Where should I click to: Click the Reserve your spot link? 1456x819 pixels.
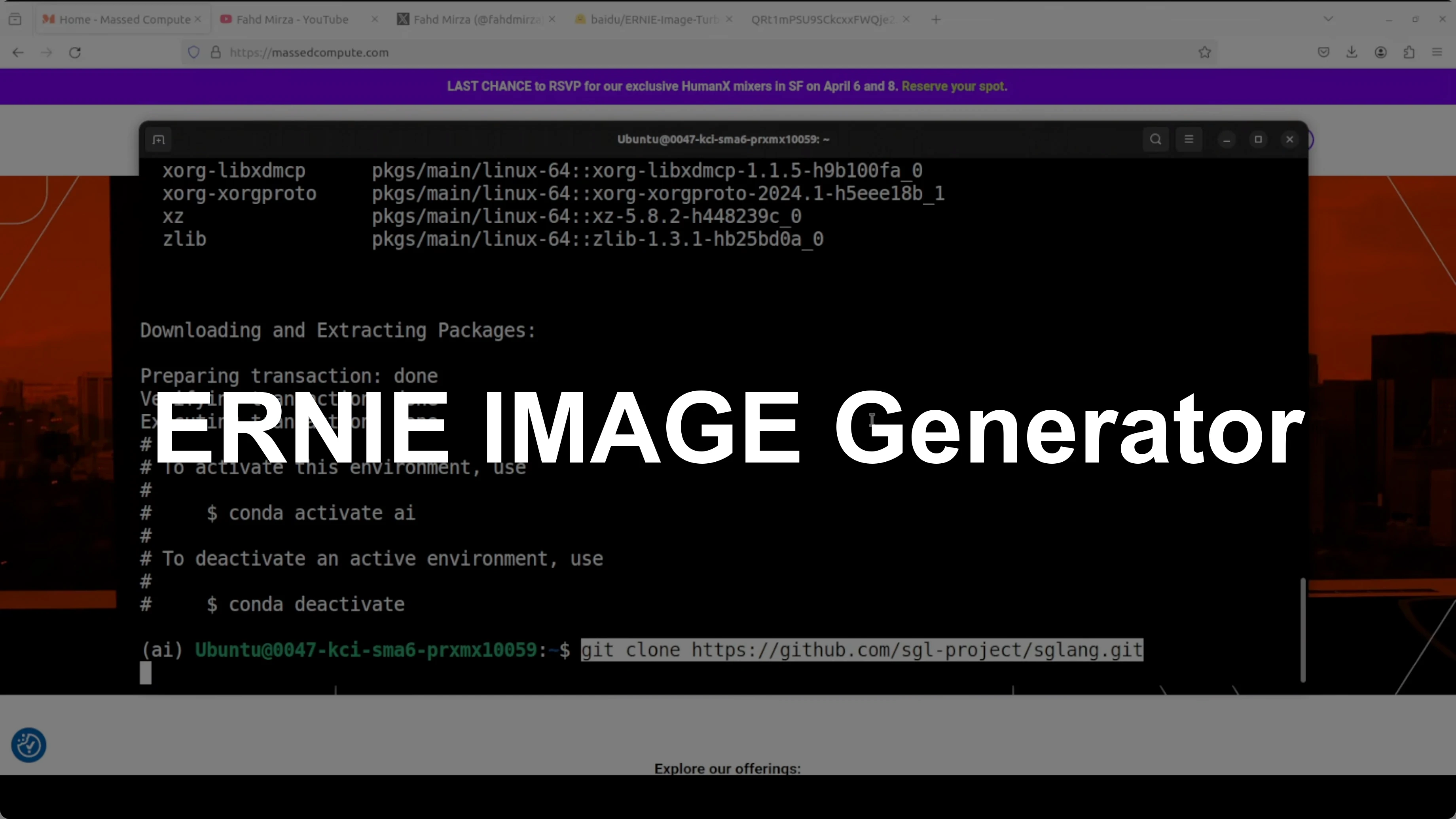point(954,87)
